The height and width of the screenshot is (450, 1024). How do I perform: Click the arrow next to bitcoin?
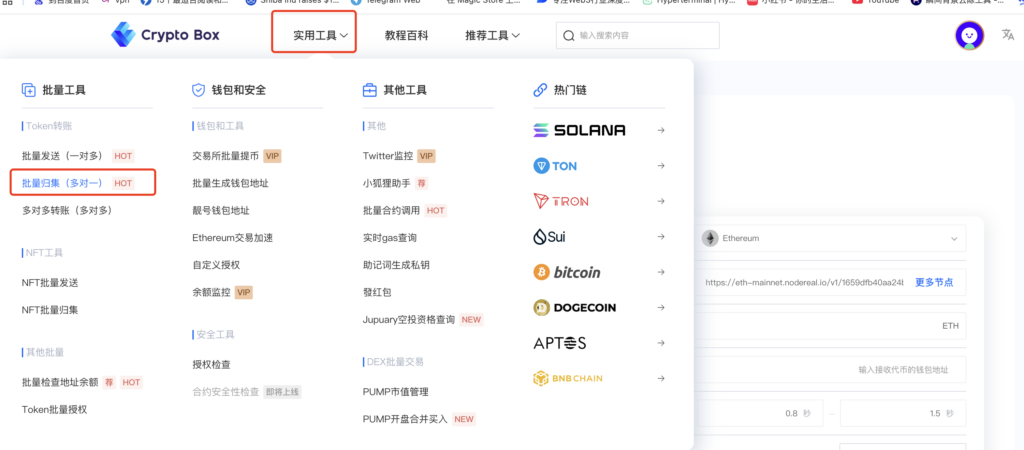tap(661, 272)
